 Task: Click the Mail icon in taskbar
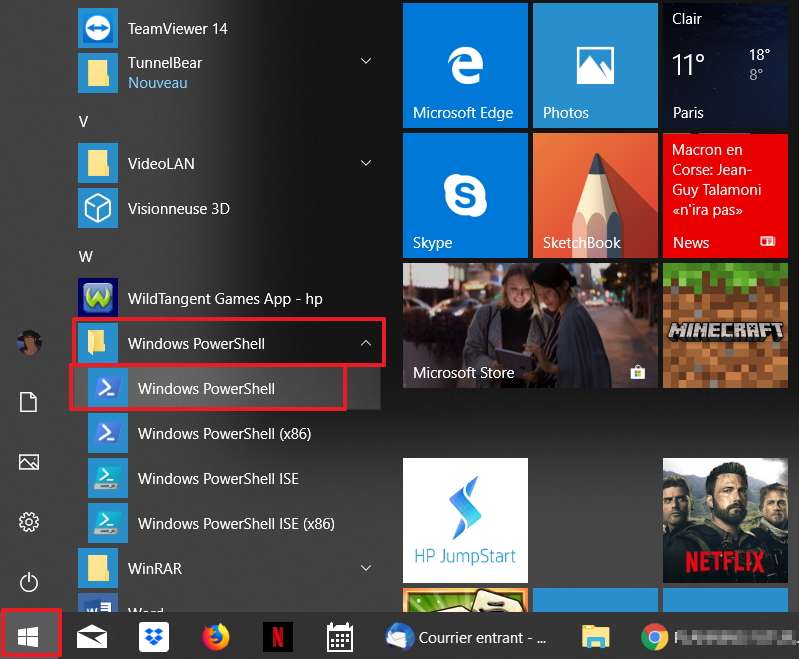tap(92, 636)
